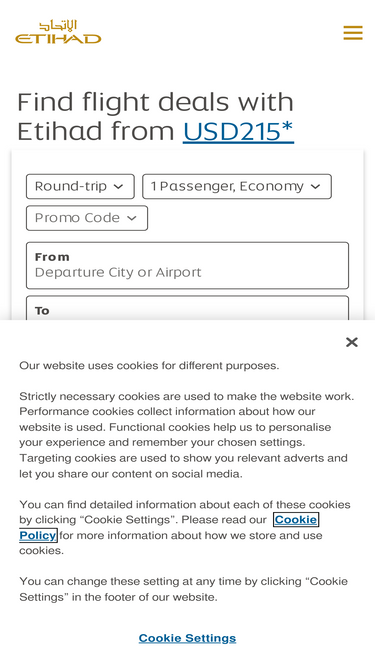Image resolution: width=375 pixels, height=667 pixels.
Task: Click the Arabic script in Etihad logo
Action: tap(58, 25)
